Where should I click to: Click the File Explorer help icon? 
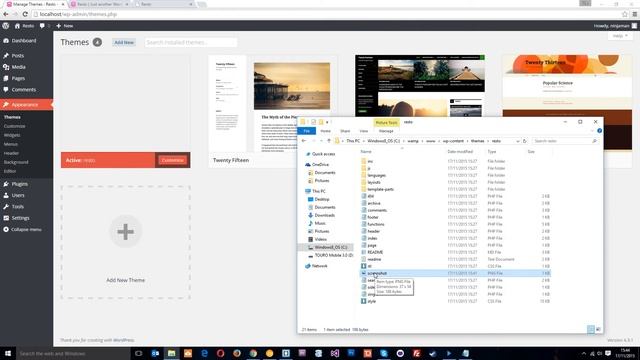599,131
